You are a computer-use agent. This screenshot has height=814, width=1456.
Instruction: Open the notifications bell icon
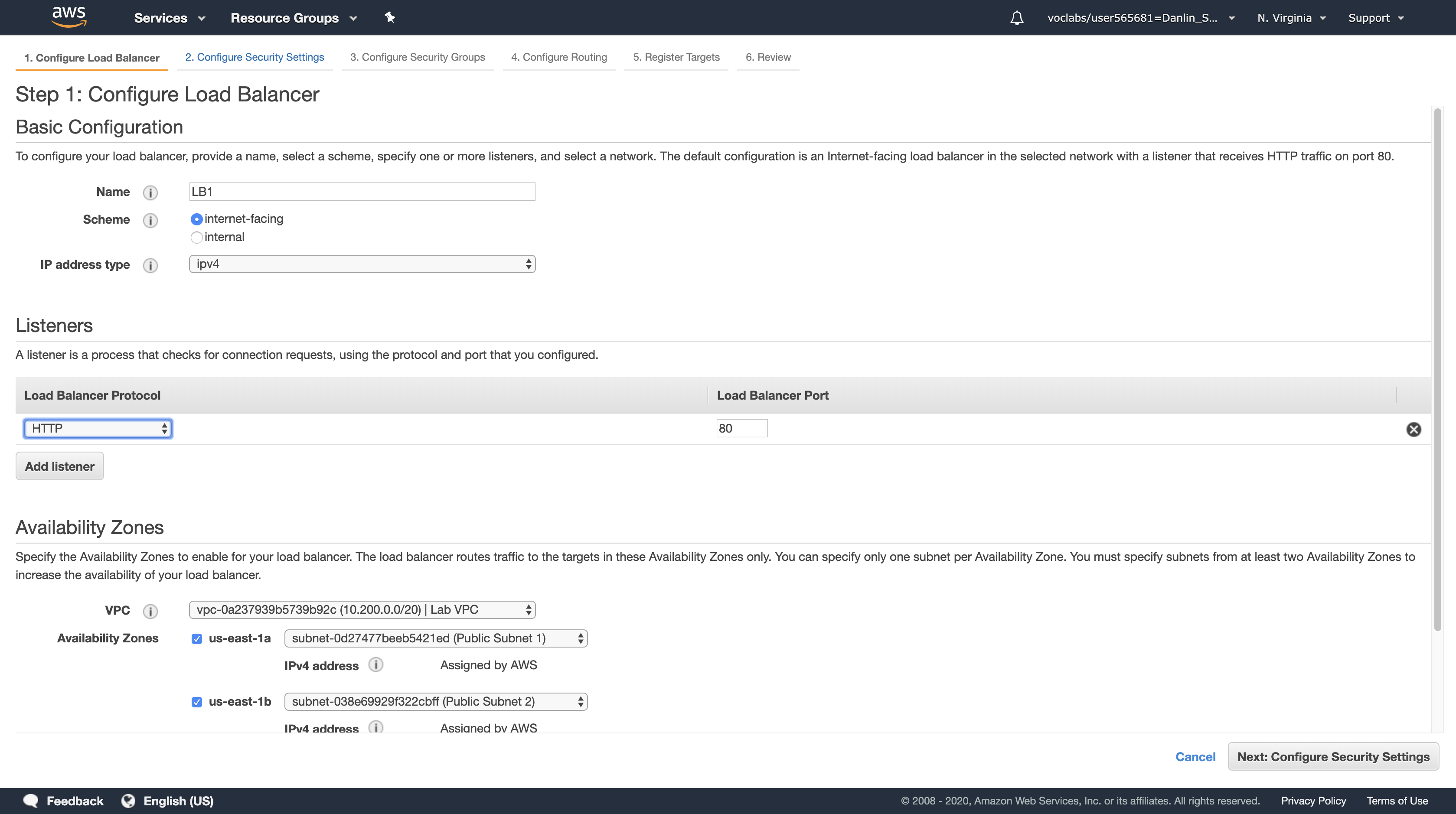click(x=1016, y=18)
